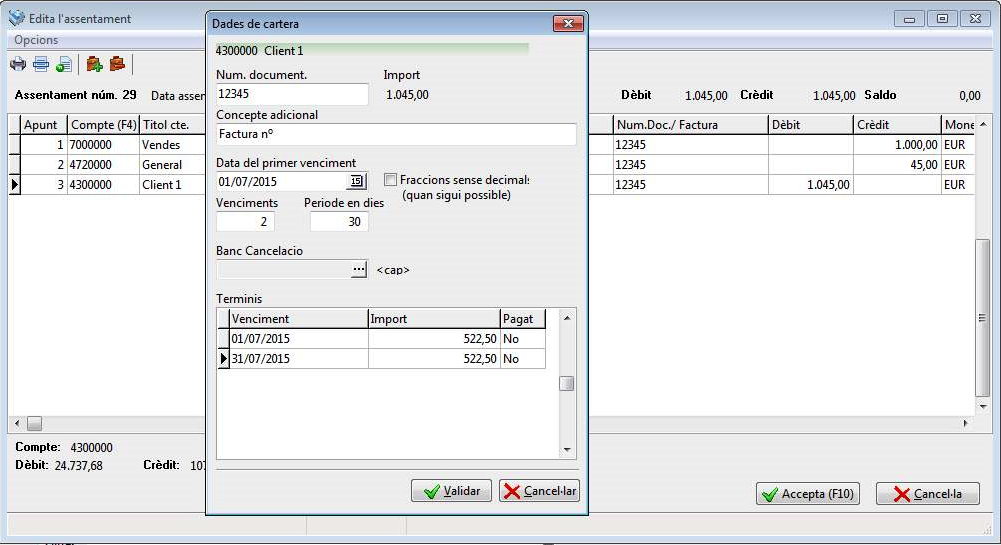
Task: Click Cancel·la in Edita l'assentament window
Action: [x=928, y=493]
